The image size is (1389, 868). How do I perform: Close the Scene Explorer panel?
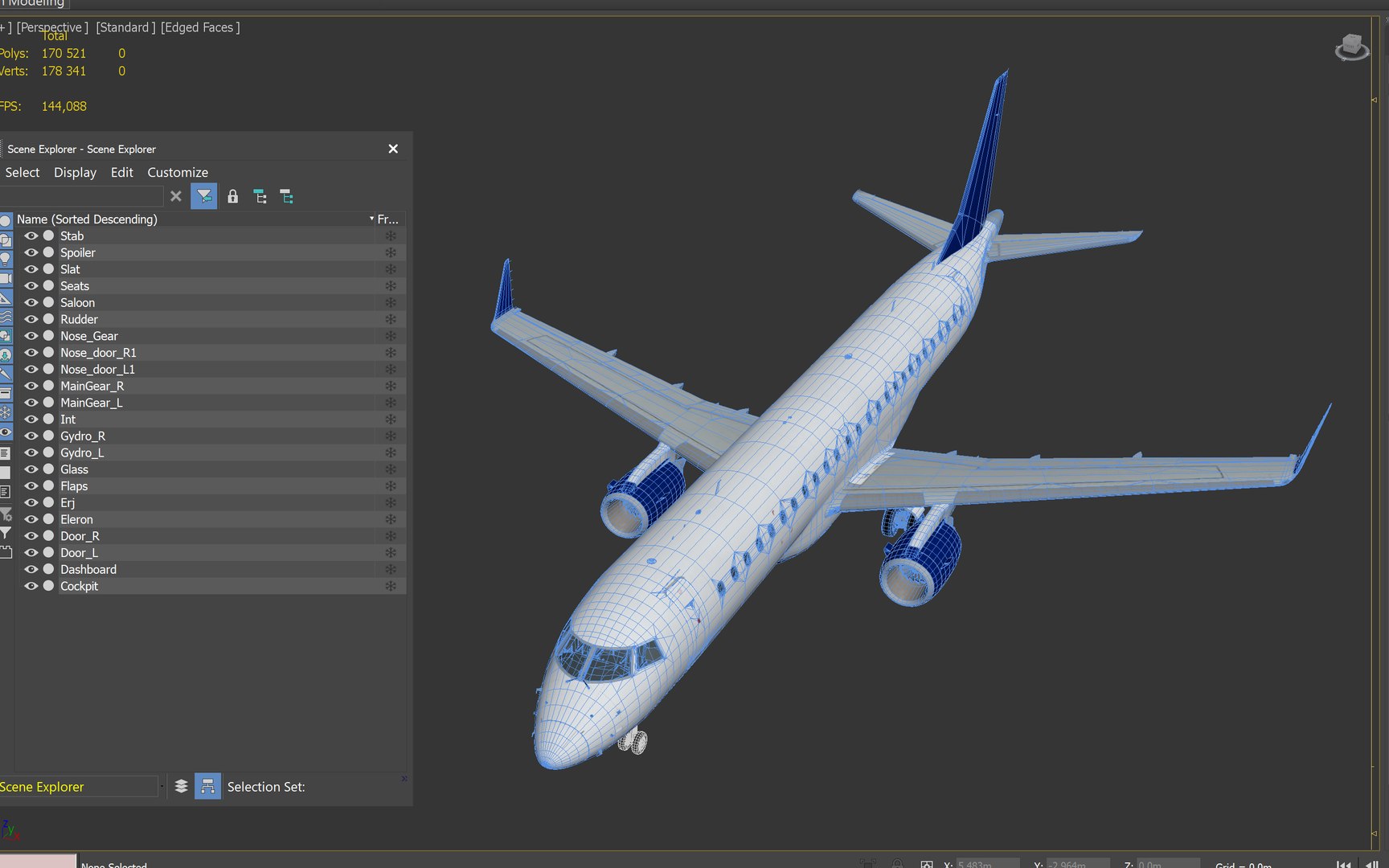(x=393, y=149)
